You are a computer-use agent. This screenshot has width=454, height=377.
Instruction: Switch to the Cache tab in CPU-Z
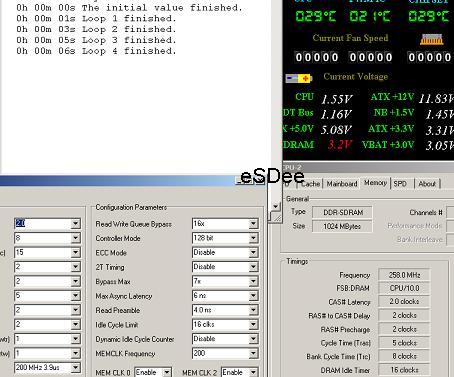[x=310, y=184]
